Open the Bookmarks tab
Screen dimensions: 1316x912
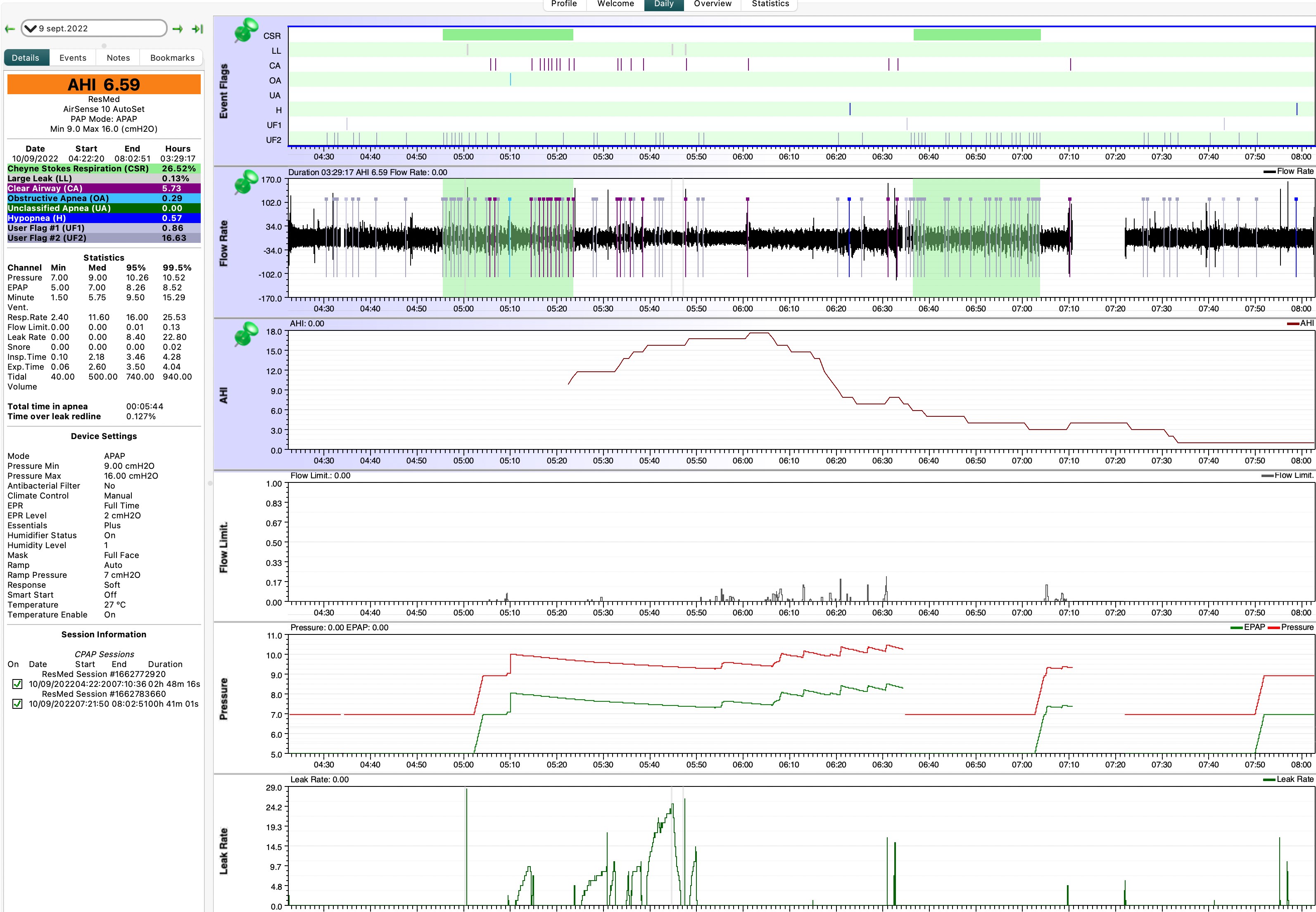[x=172, y=58]
